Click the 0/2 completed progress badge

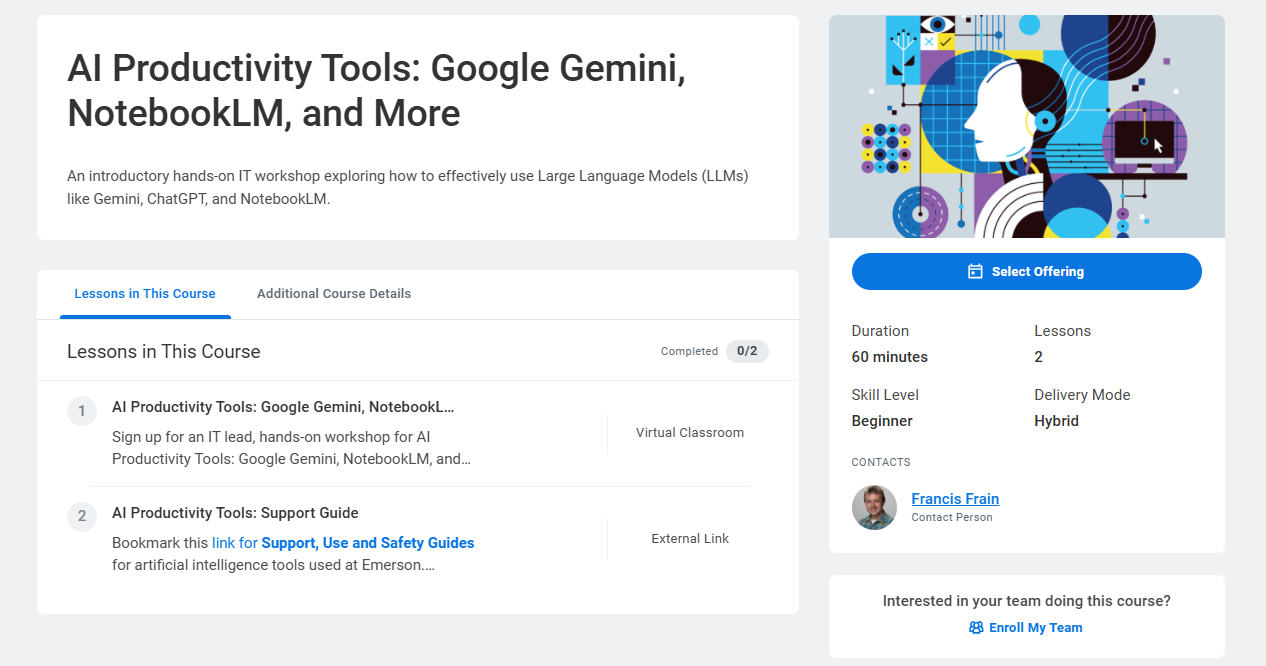click(747, 351)
